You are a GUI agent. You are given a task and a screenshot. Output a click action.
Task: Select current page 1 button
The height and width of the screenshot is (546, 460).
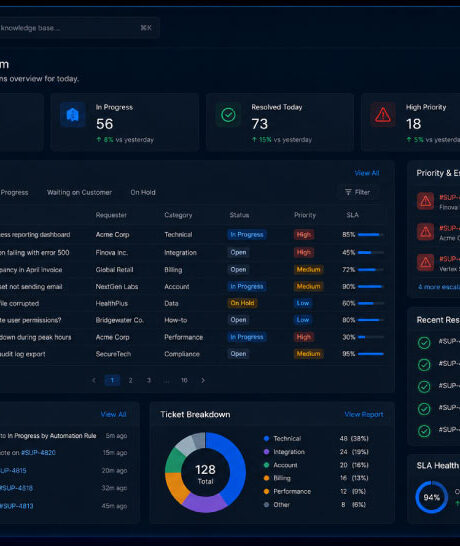click(x=112, y=380)
